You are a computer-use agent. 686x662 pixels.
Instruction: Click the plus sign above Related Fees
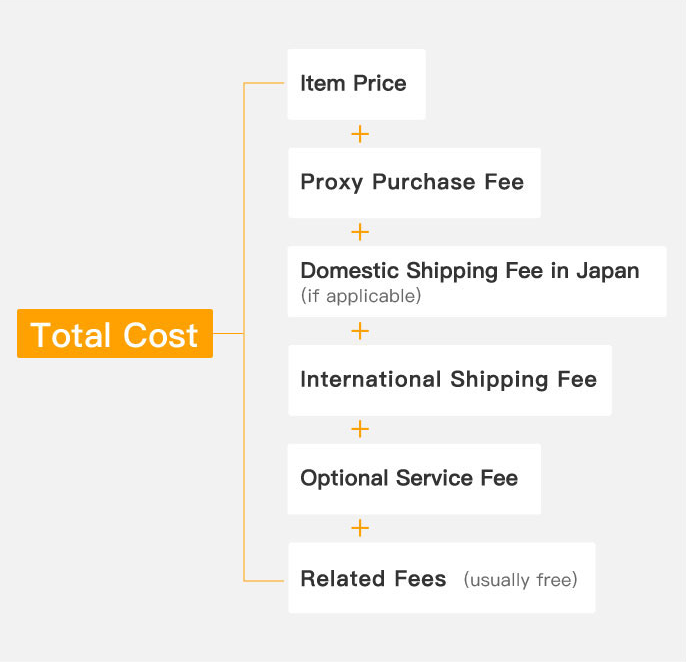pyautogui.click(x=360, y=528)
